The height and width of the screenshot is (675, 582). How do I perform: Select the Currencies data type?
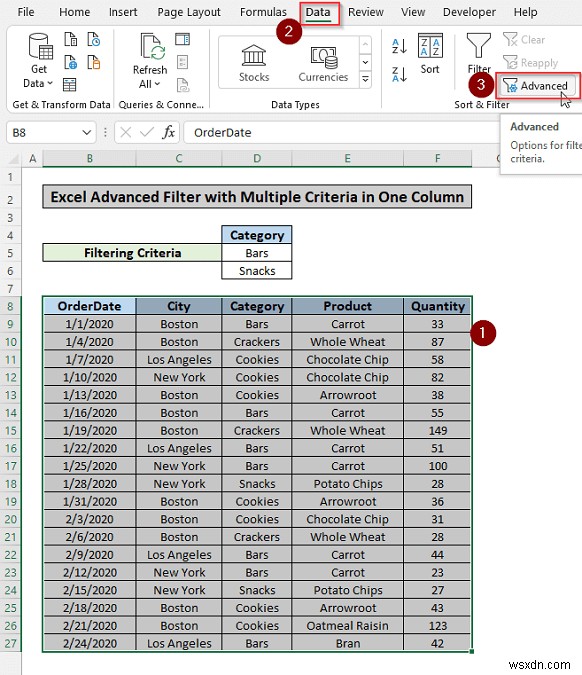click(323, 63)
